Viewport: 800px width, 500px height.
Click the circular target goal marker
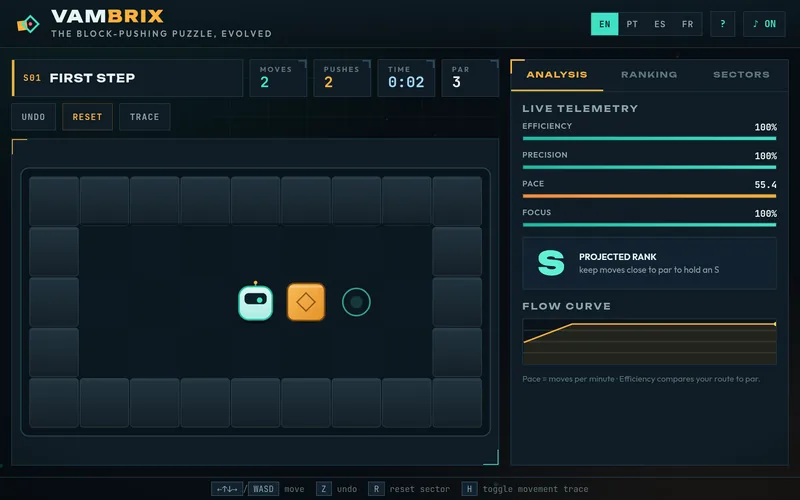pyautogui.click(x=356, y=302)
